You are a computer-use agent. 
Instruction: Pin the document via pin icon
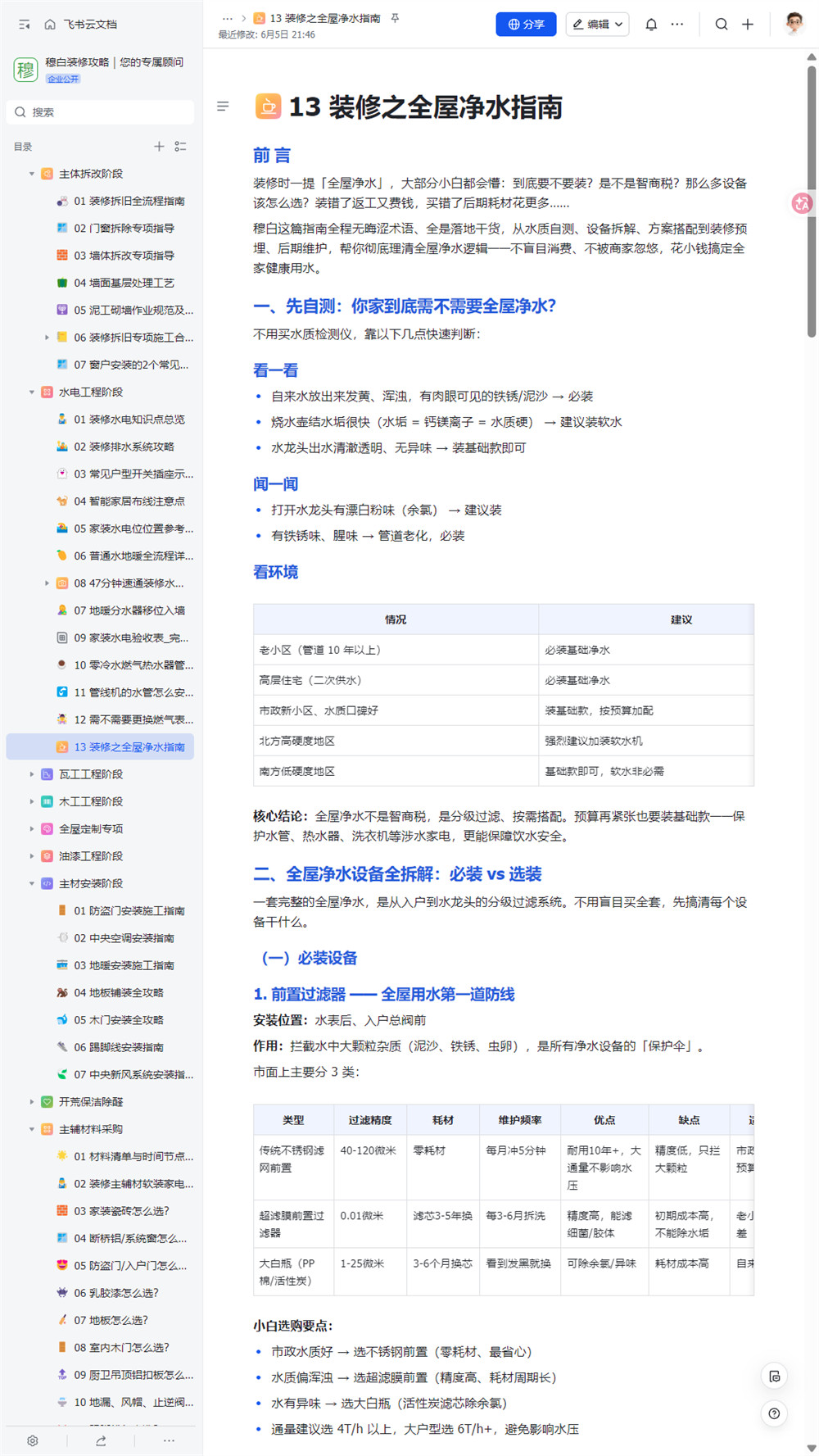pos(395,18)
